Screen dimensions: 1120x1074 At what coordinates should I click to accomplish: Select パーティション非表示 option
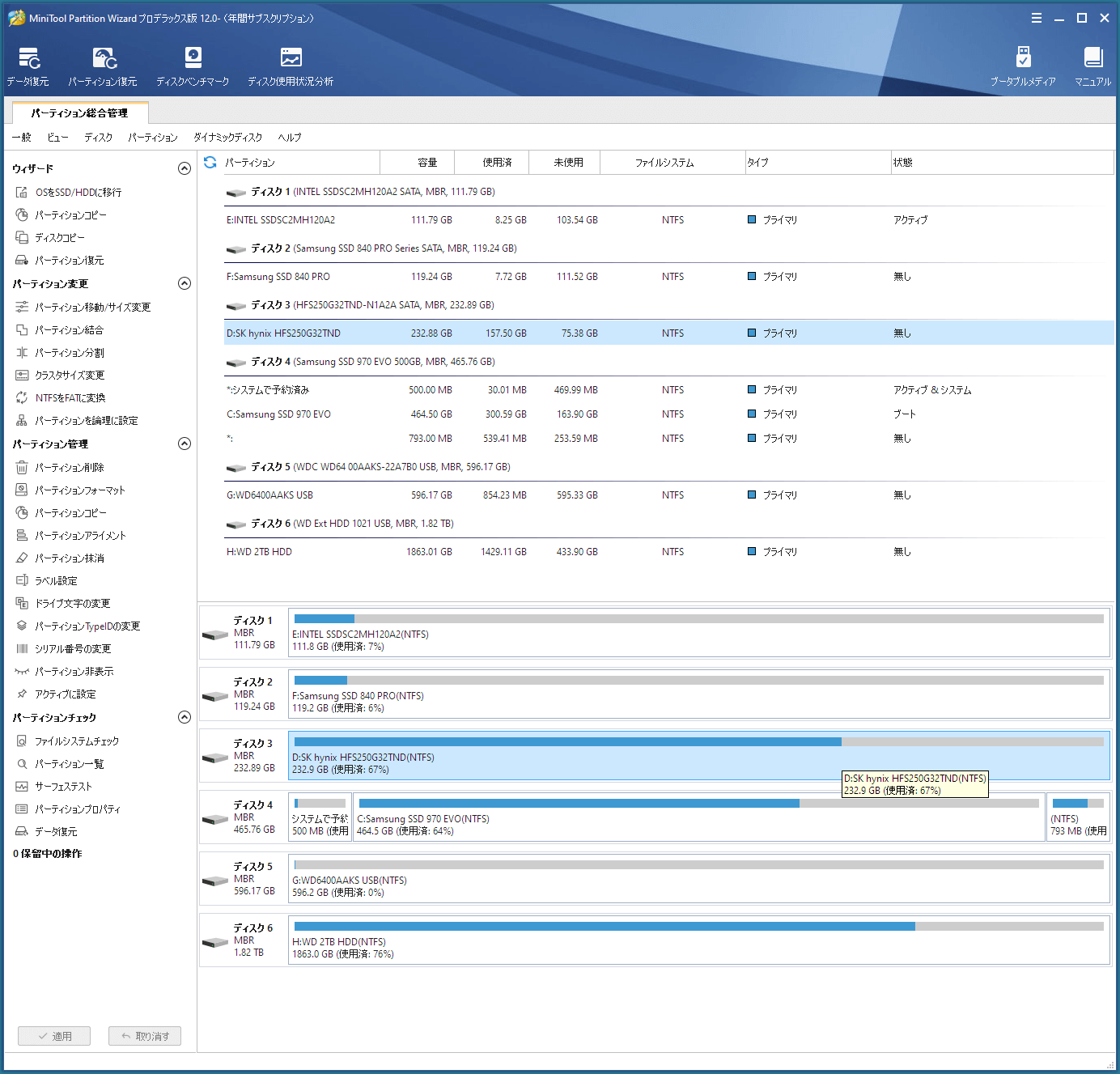(x=65, y=672)
